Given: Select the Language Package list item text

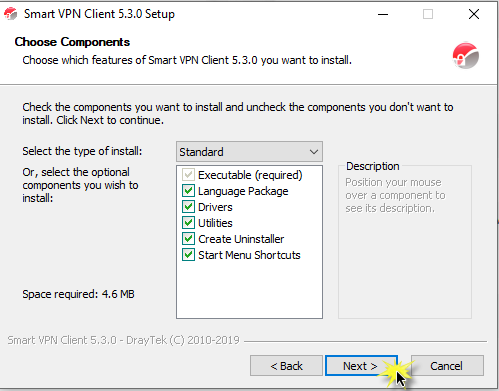Looking at the screenshot, I should 243,191.
